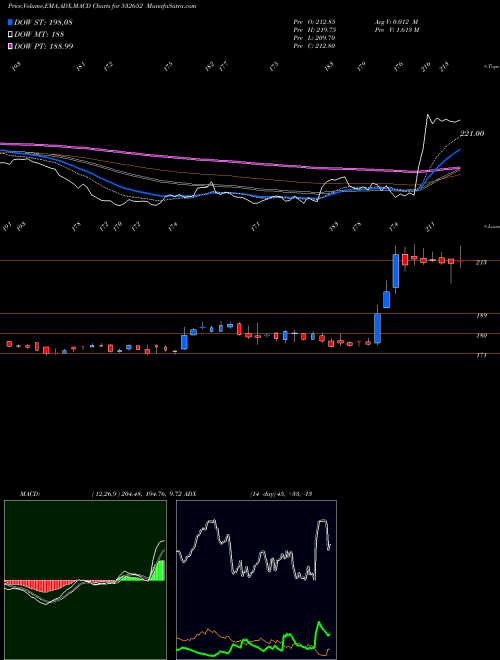Click the Pre V: 1.613 M value
The image size is (500, 660).
pyautogui.click(x=398, y=30)
